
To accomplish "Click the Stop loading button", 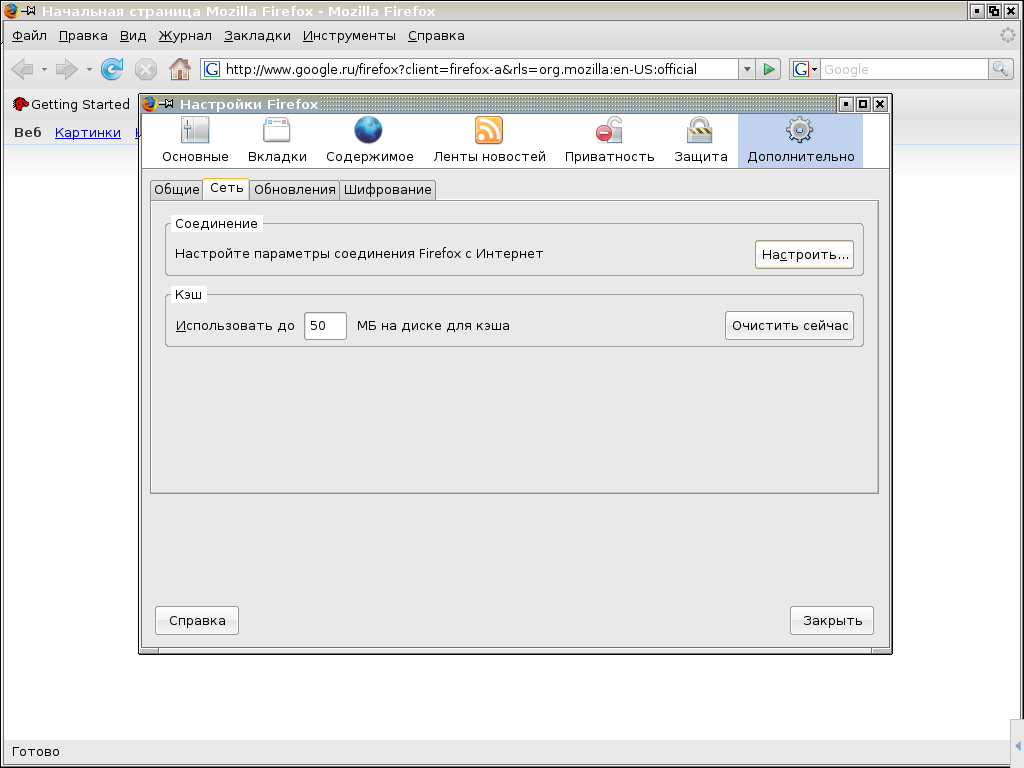I will 146,69.
